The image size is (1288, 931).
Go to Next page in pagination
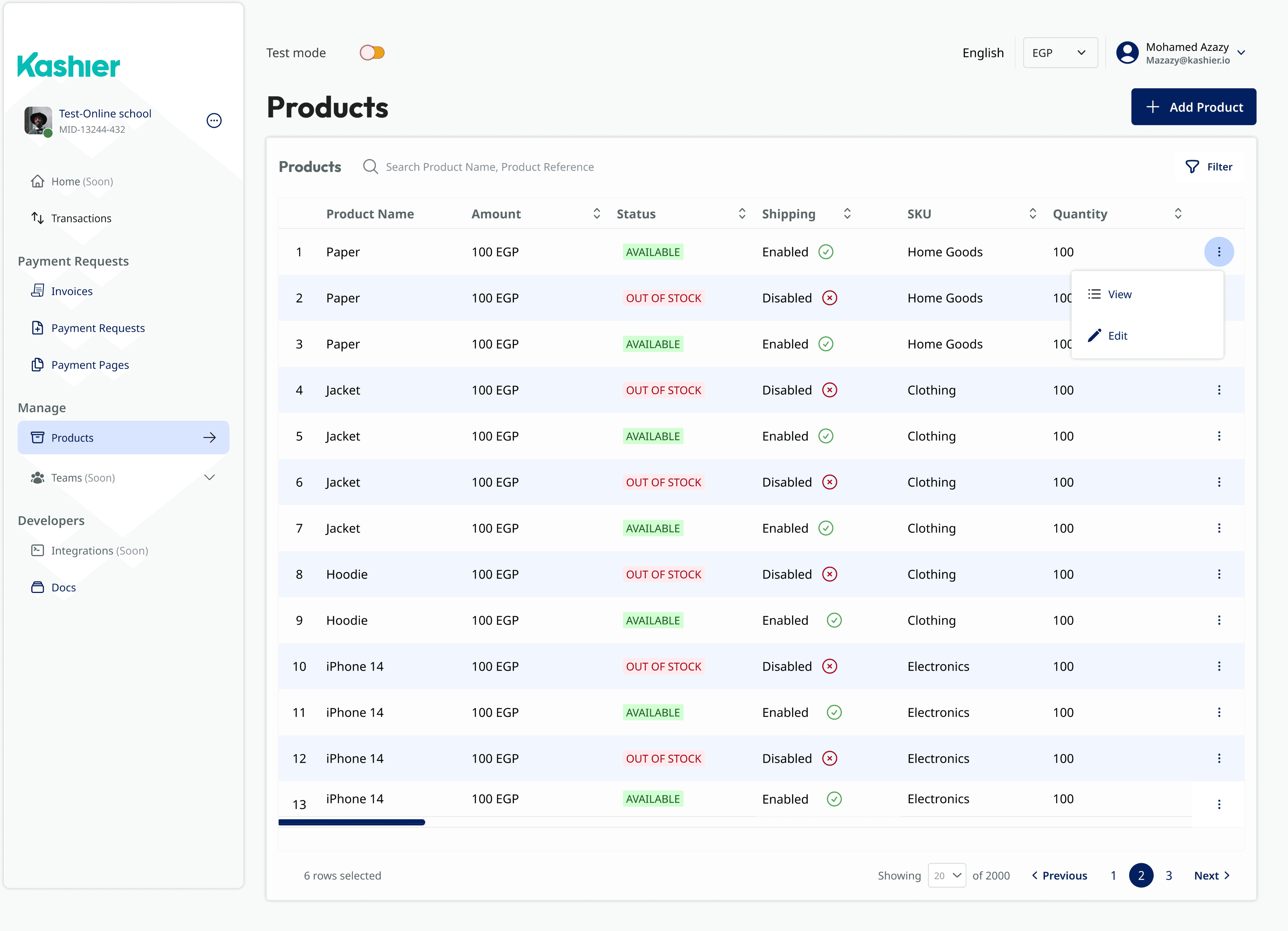1211,875
